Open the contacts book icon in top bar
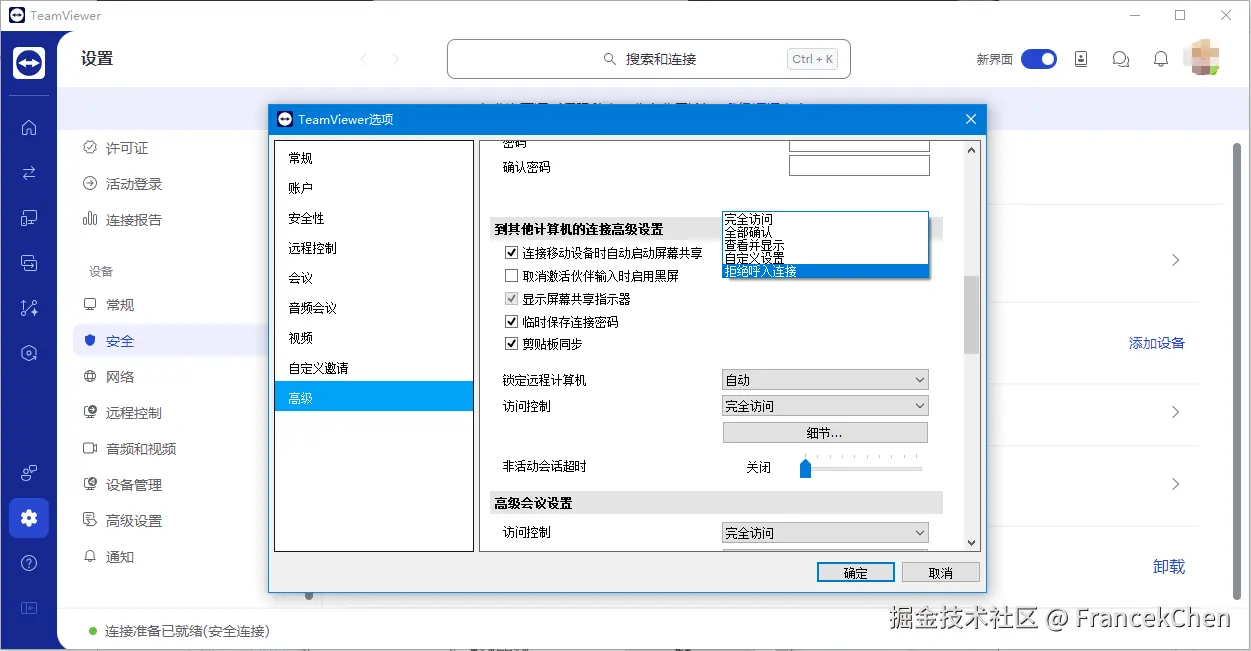1251x651 pixels. 1081,59
